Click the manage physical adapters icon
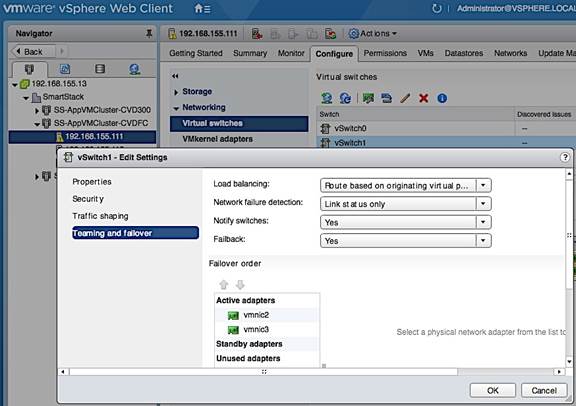576x406 pixels. (x=368, y=98)
